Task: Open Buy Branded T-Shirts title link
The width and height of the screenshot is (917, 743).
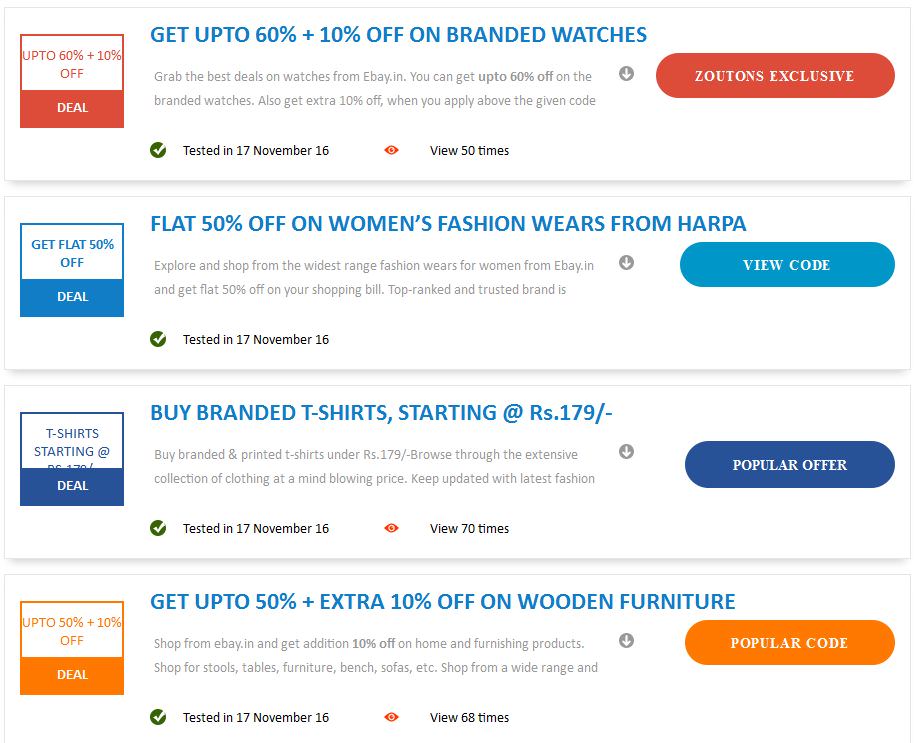Action: coord(381,412)
